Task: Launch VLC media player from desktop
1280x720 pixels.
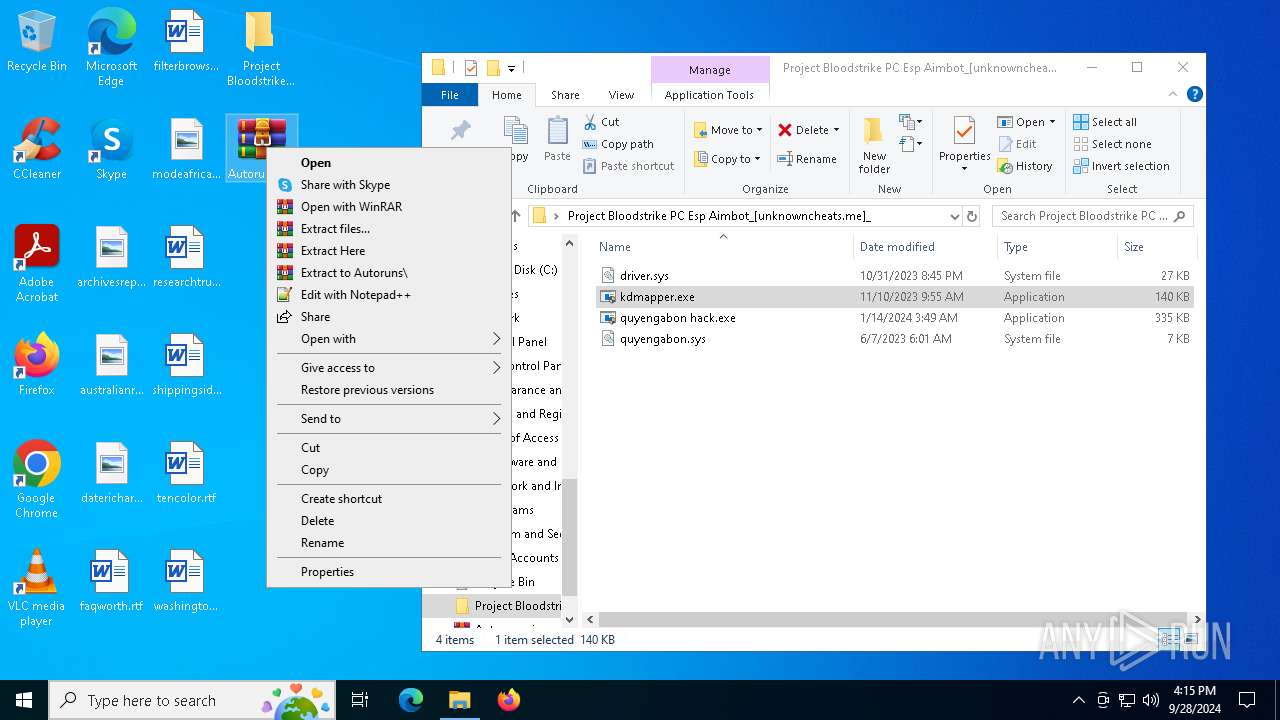Action: click(x=36, y=588)
